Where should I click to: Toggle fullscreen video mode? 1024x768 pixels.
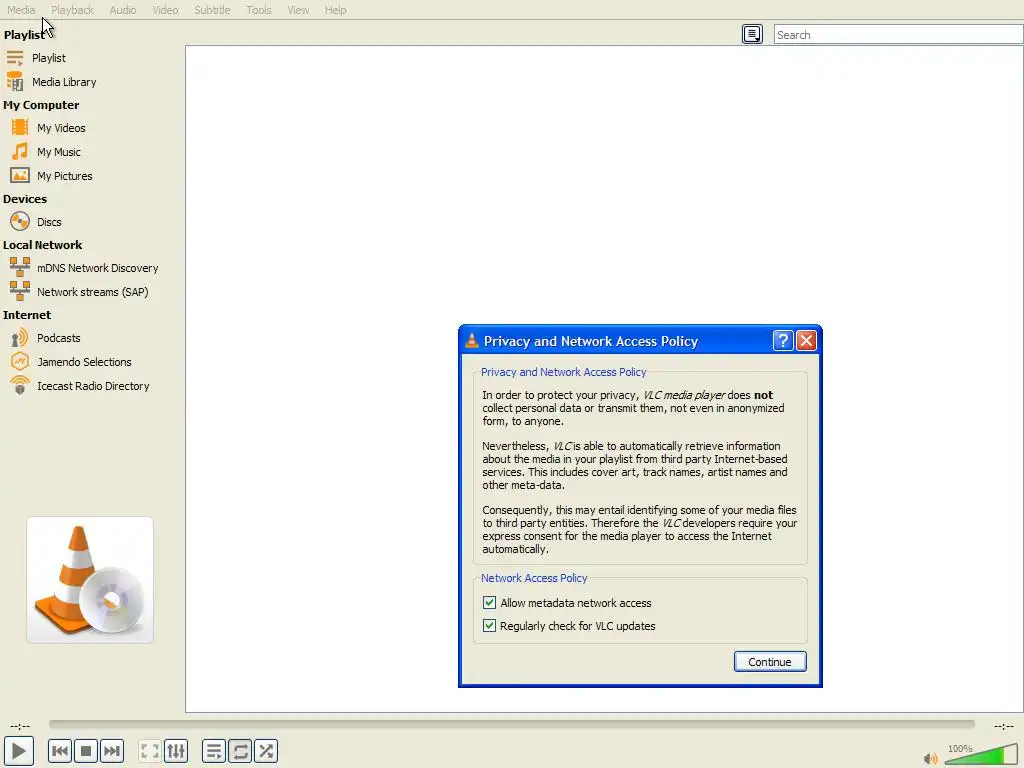coord(150,751)
